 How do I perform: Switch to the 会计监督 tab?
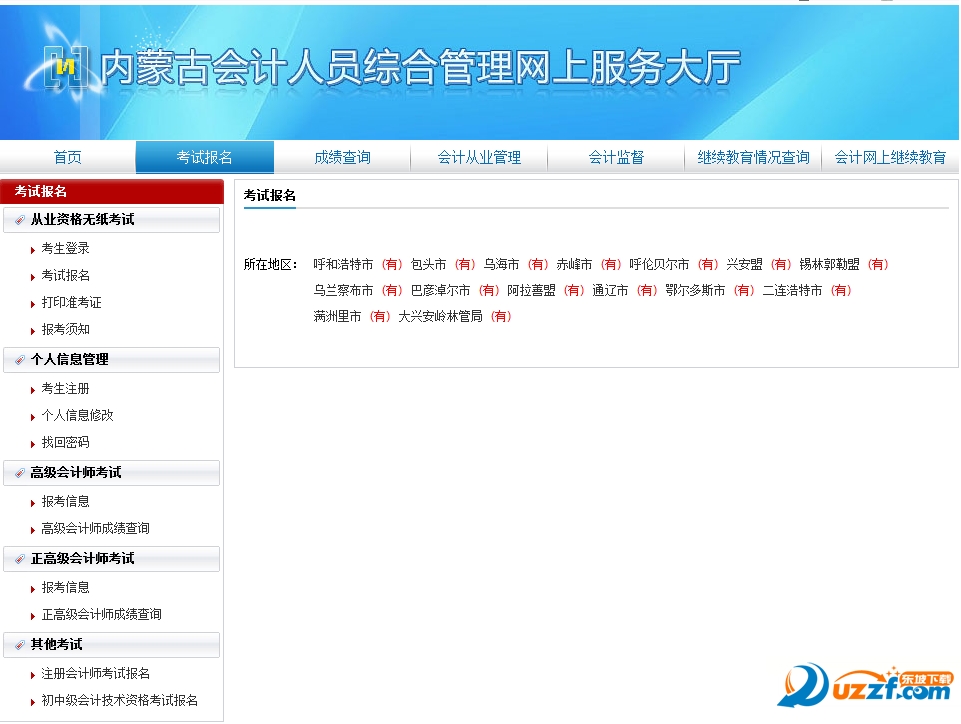[x=616, y=157]
